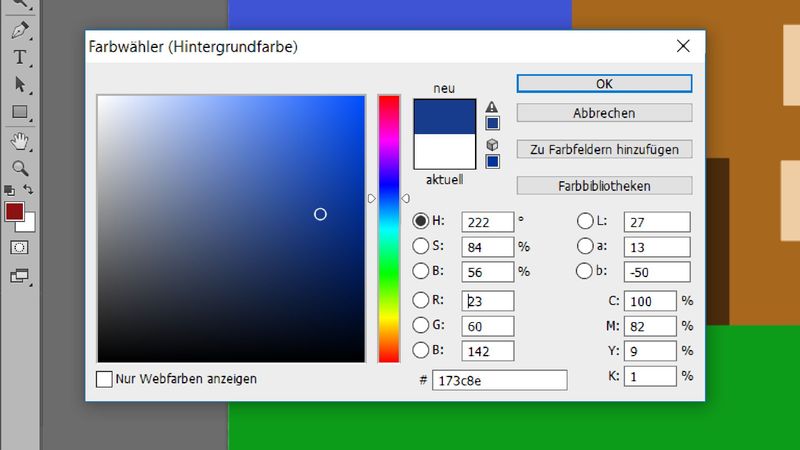Viewport: 800px width, 450px height.
Task: Toggle the Quick Mask mode icon
Action: 19,247
